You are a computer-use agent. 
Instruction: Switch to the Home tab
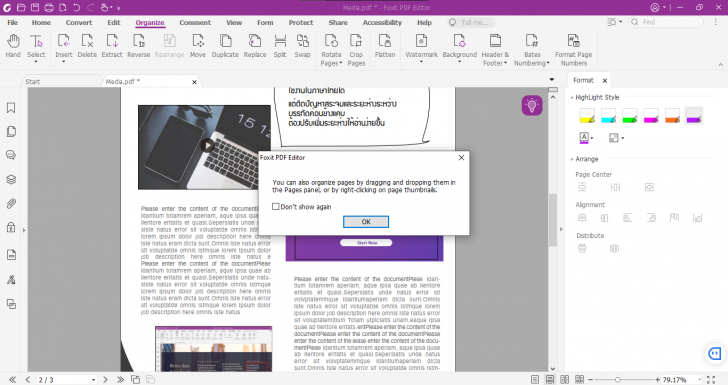41,22
